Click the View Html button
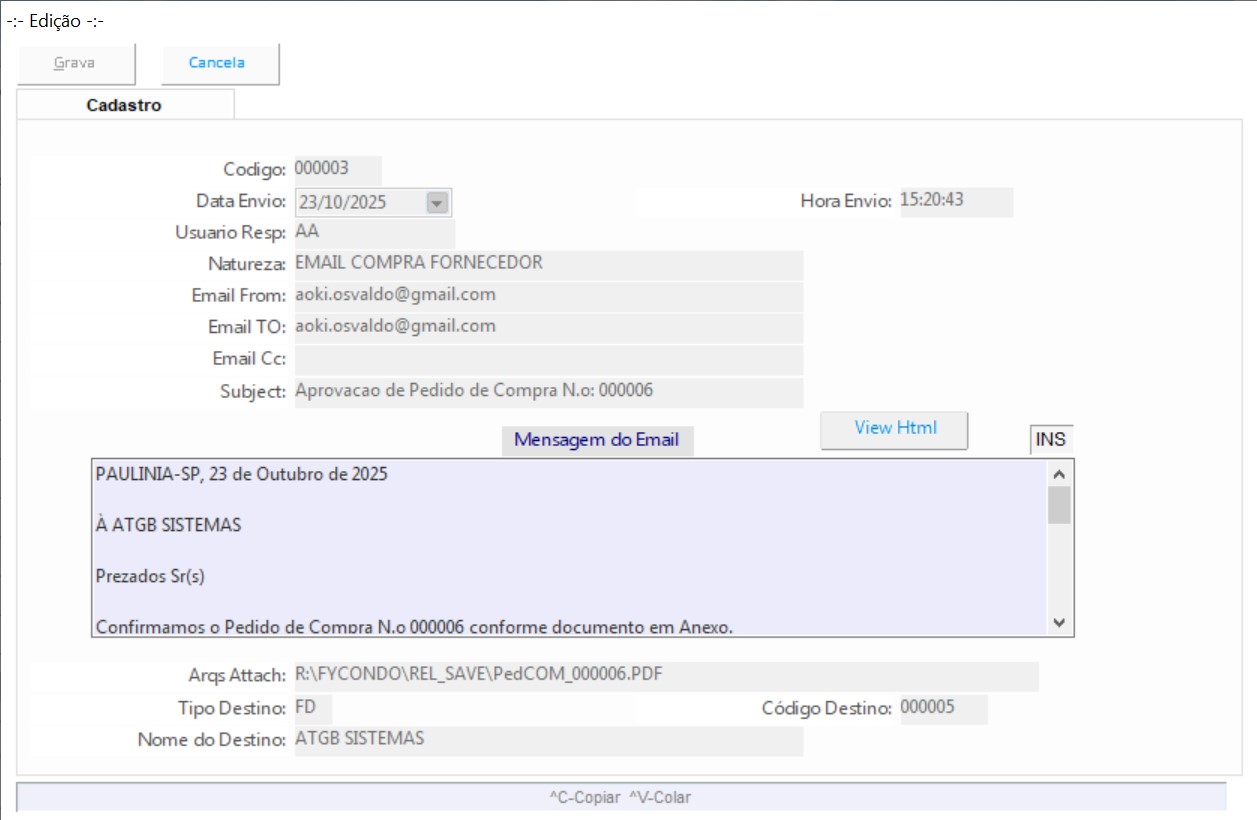This screenshot has width=1257, height=820. point(894,429)
